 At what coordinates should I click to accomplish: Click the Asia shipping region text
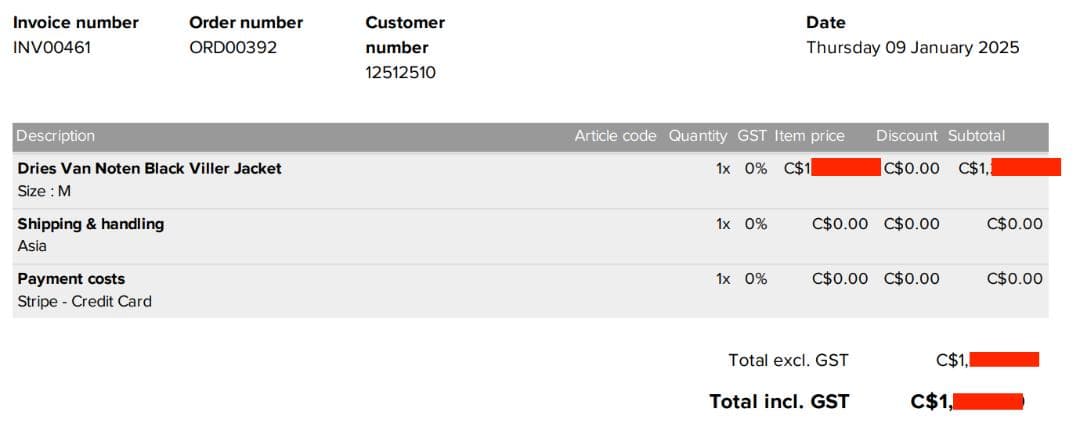click(32, 246)
